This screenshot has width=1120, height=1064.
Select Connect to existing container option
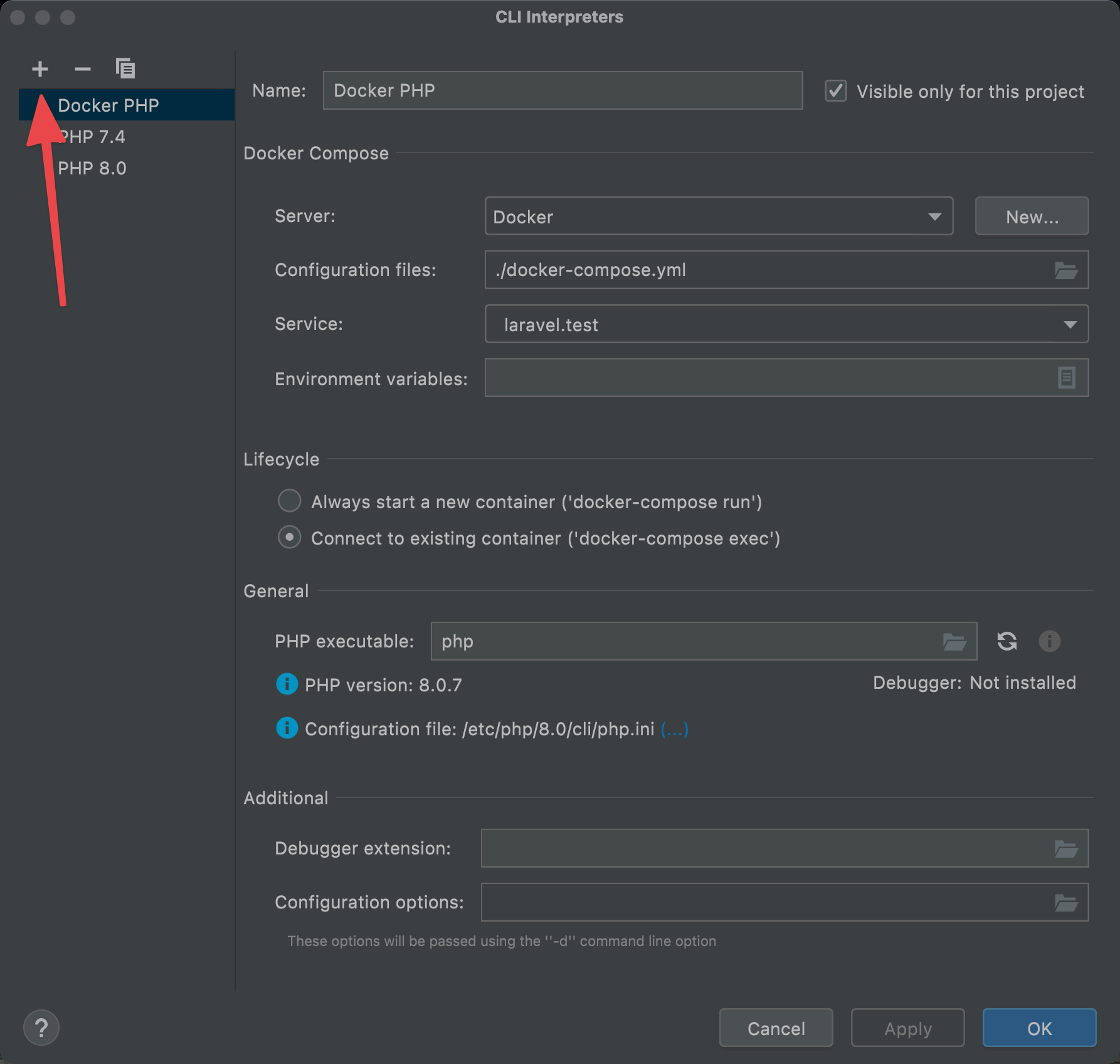click(290, 538)
